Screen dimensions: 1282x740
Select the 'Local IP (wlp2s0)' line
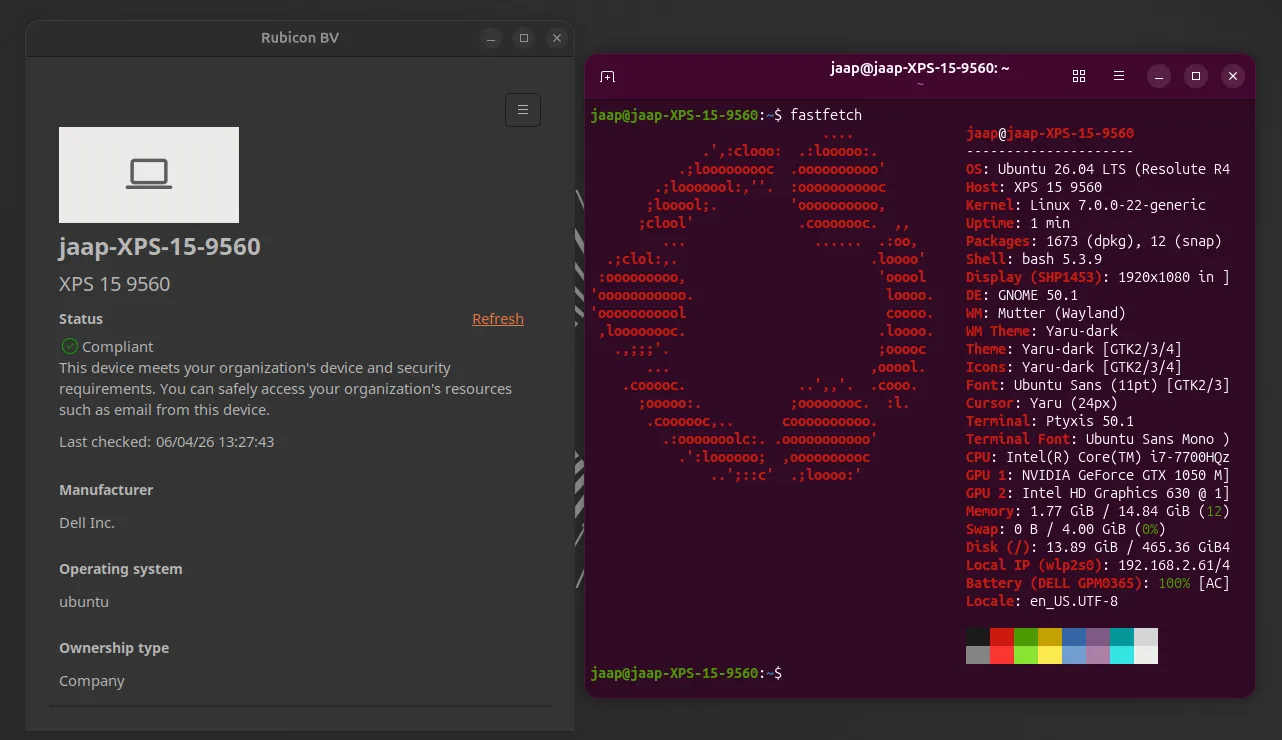[1098, 565]
